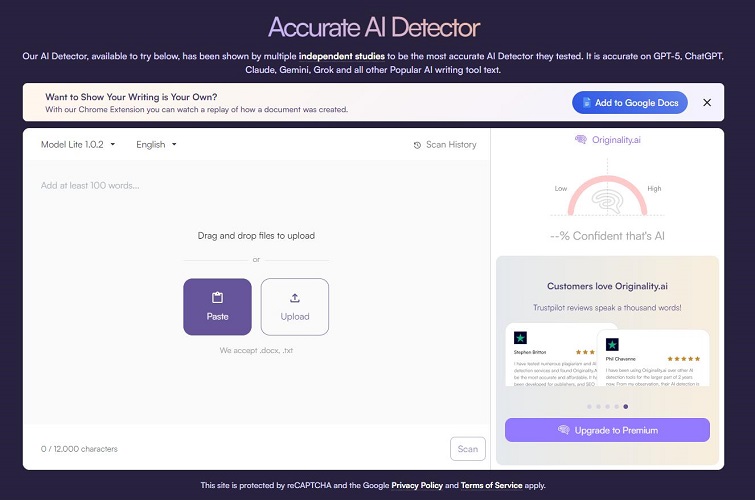Click the brain icon on Upgrade to Premium

pyautogui.click(x=563, y=430)
